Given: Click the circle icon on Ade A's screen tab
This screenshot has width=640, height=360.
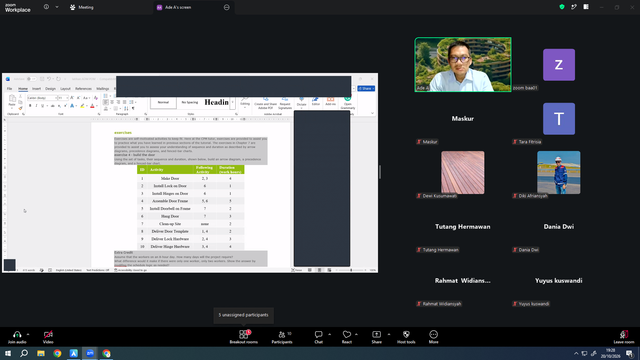Looking at the screenshot, I should click(227, 7).
